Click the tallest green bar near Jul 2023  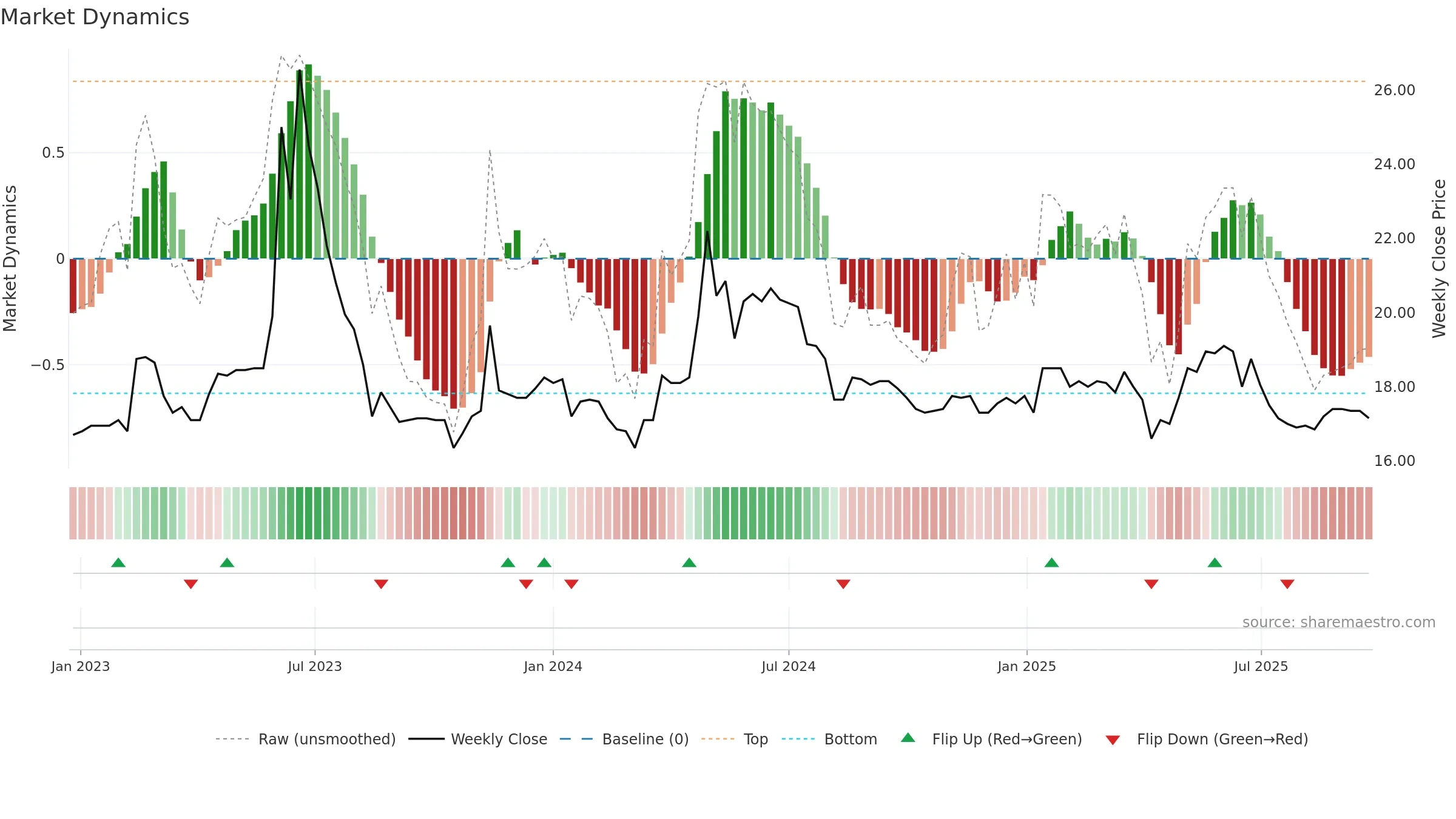click(x=309, y=161)
